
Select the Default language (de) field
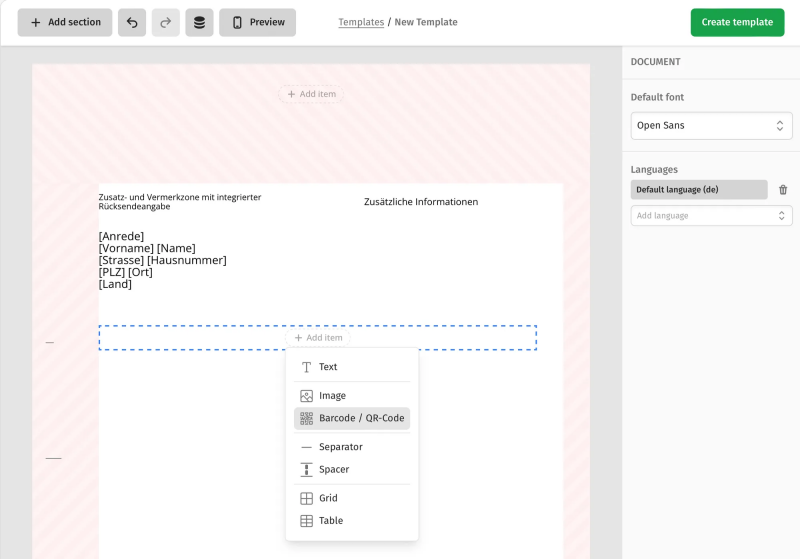(699, 190)
